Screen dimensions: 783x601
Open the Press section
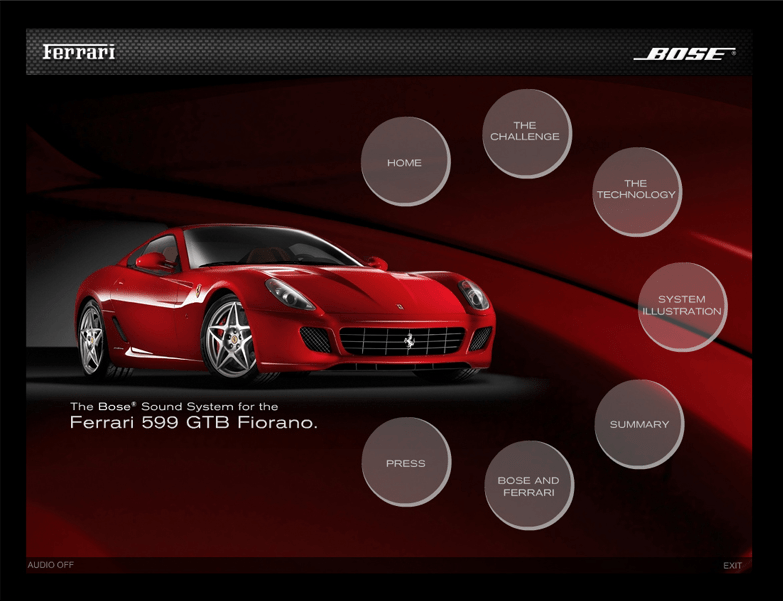(x=406, y=462)
